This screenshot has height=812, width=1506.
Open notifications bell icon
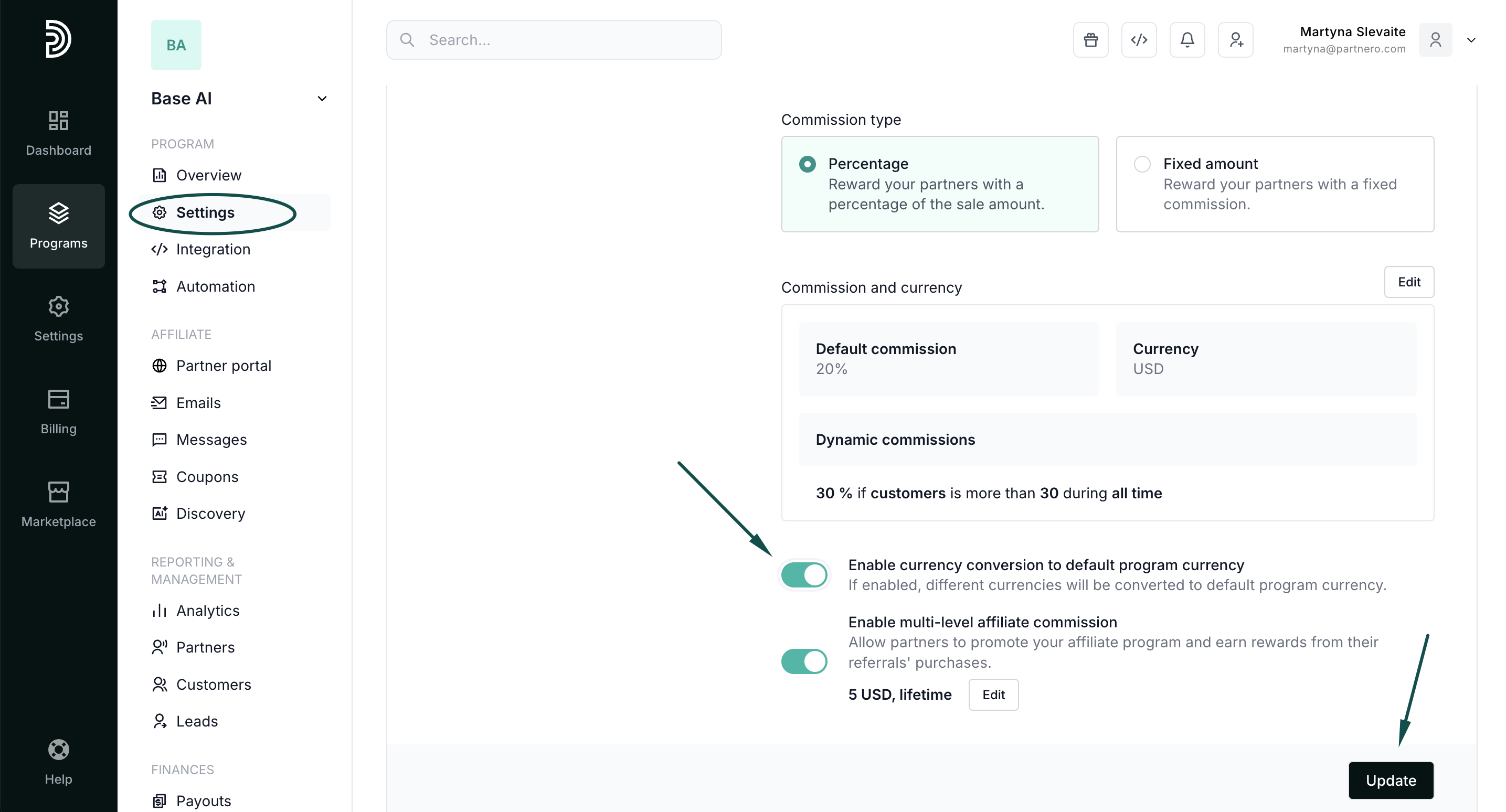1187,40
